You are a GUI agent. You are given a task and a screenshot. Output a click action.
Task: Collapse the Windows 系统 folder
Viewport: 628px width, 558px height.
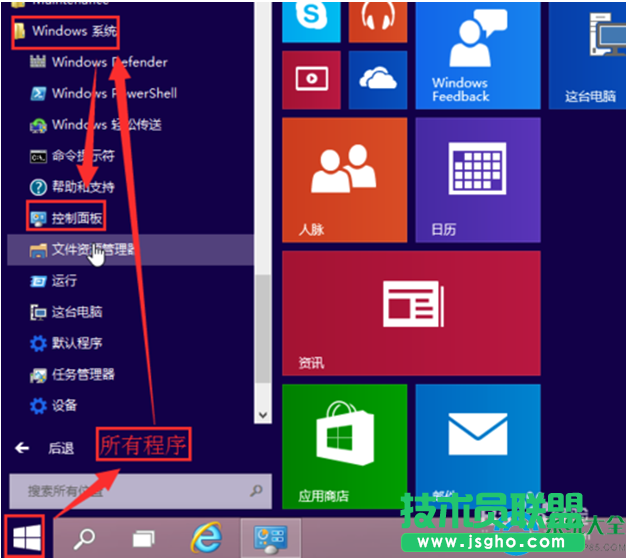pos(66,31)
